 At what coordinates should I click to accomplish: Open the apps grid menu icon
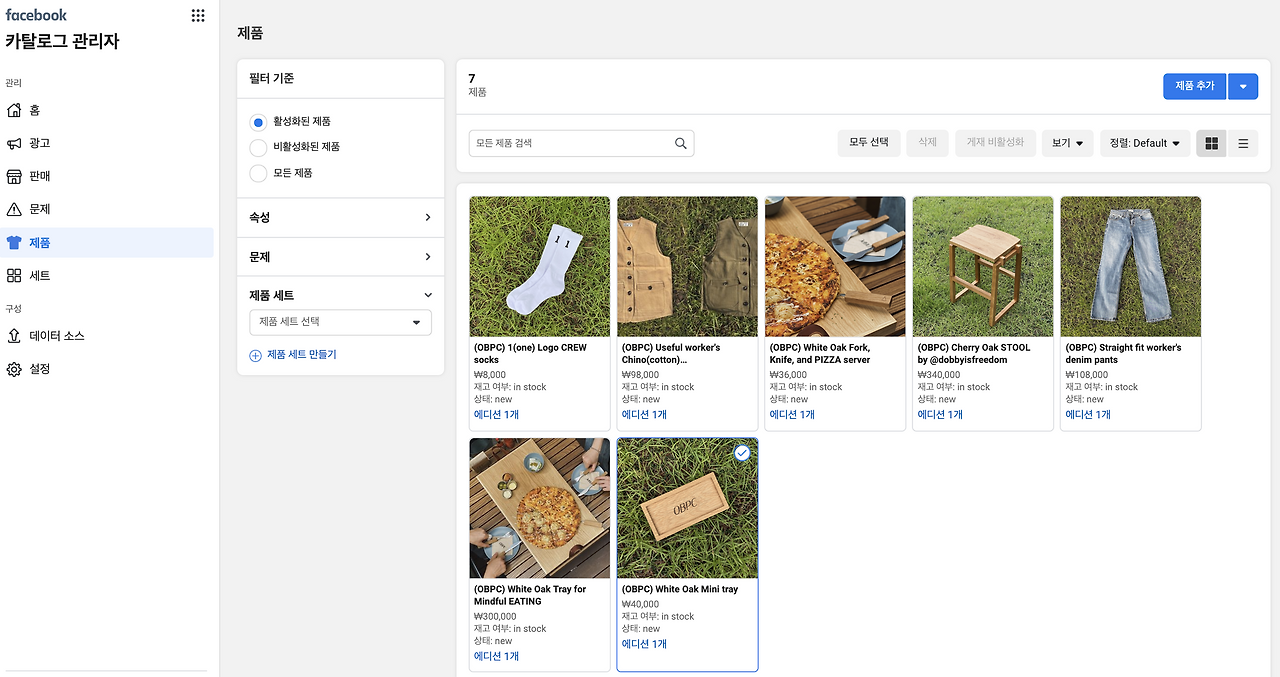pyautogui.click(x=198, y=15)
